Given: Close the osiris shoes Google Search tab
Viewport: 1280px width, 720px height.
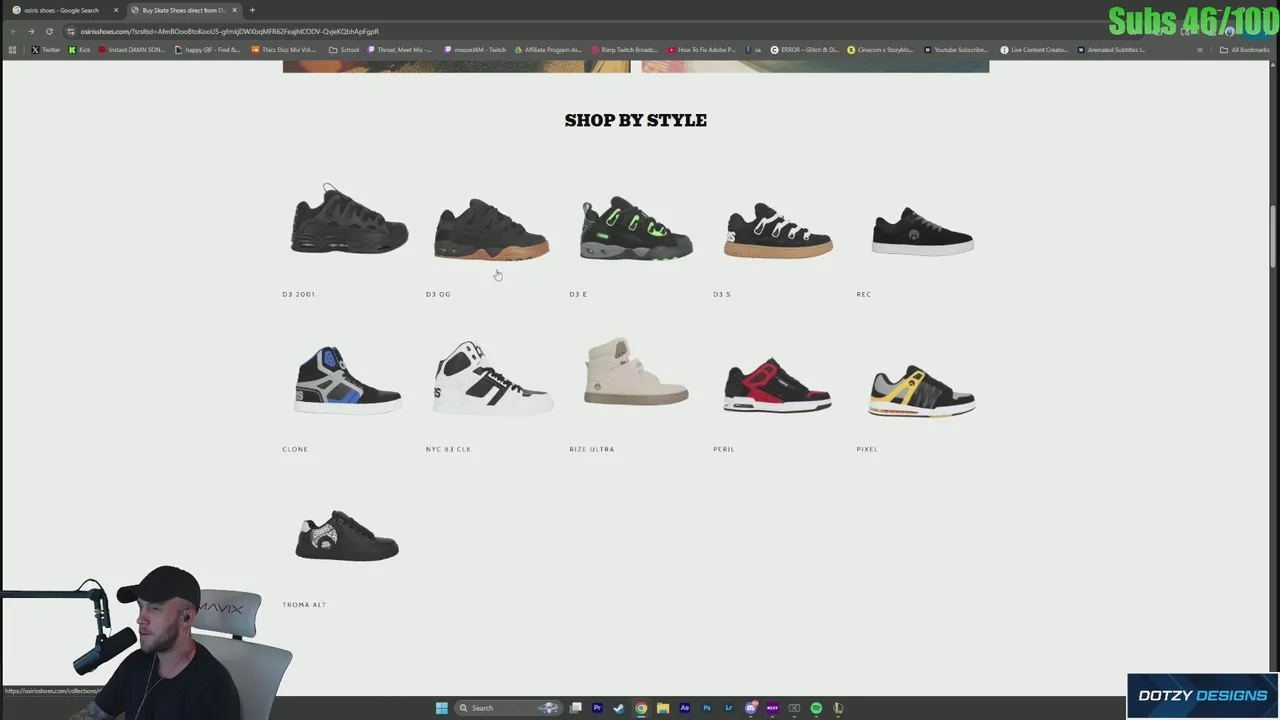Looking at the screenshot, I should click(116, 10).
